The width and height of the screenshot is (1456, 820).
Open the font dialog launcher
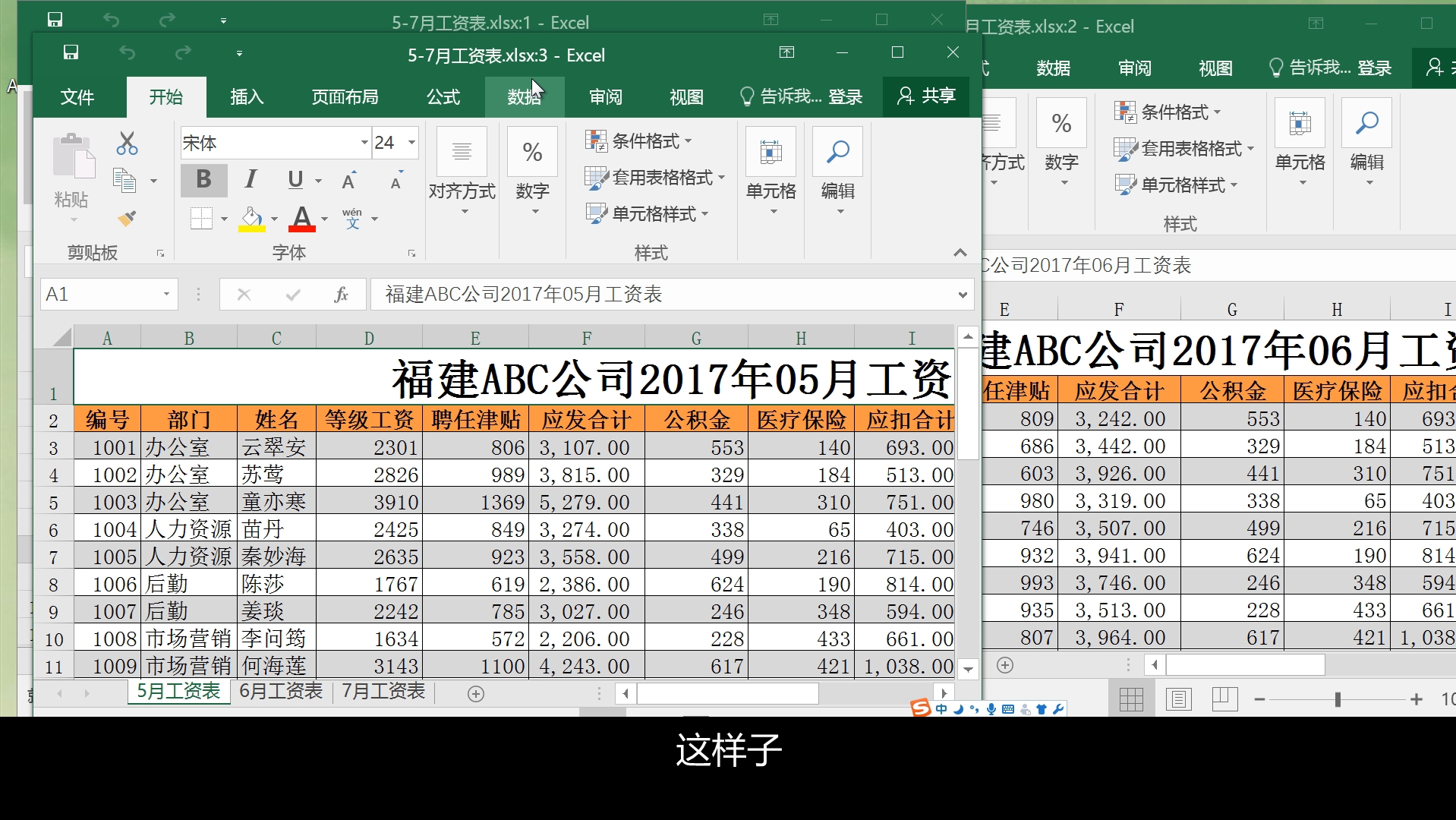[x=411, y=254]
